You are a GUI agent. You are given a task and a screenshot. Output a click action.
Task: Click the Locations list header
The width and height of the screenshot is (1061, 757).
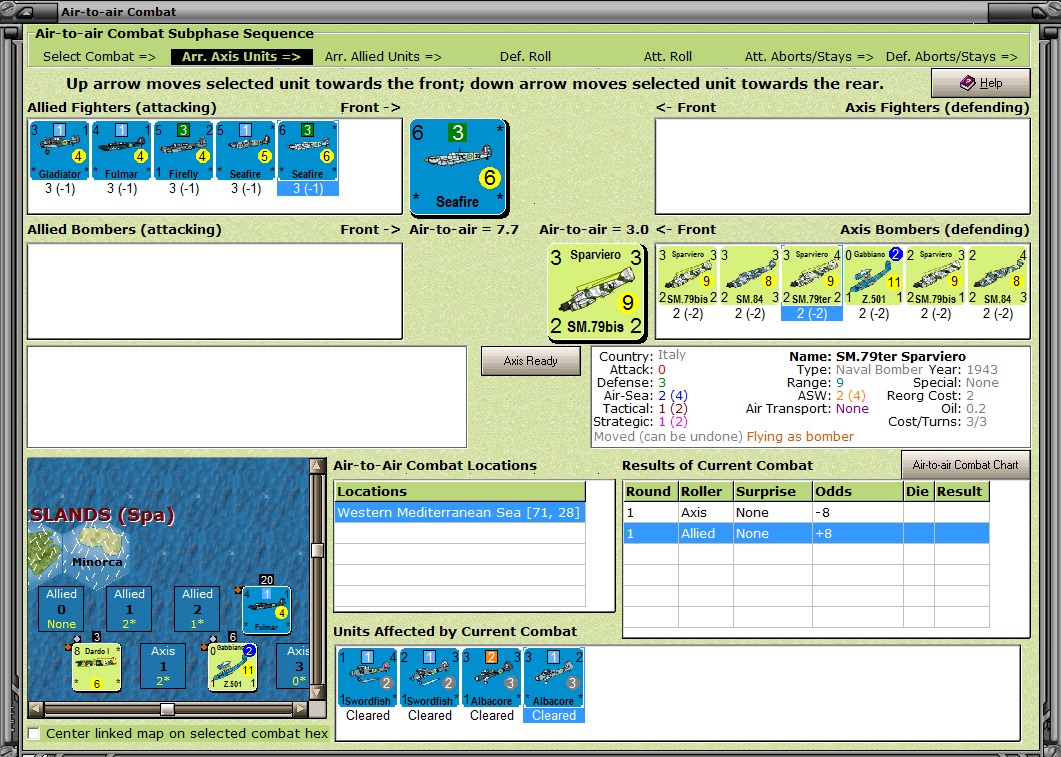(460, 492)
